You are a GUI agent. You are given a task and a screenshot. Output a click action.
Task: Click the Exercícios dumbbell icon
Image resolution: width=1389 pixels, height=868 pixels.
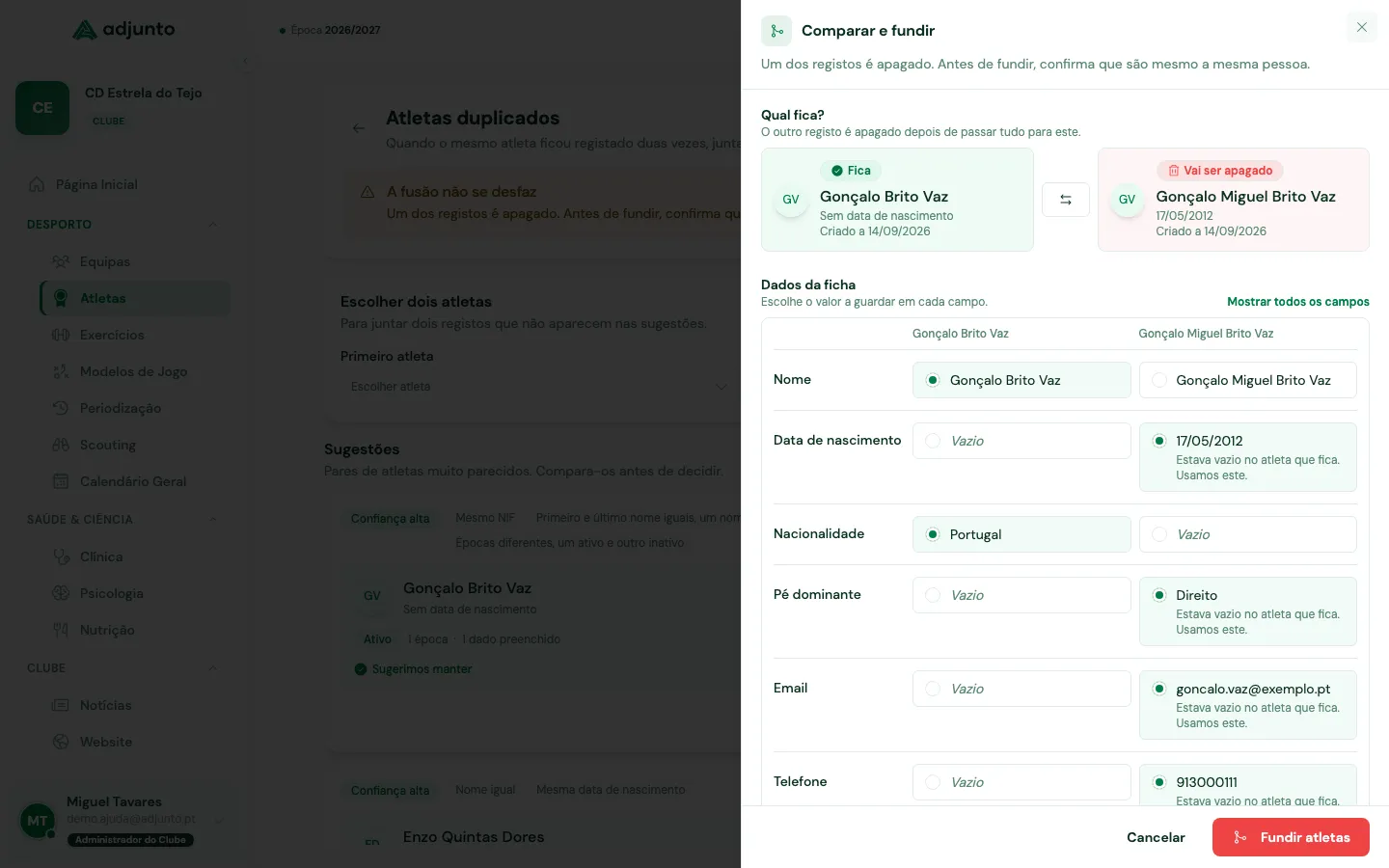pos(61,335)
